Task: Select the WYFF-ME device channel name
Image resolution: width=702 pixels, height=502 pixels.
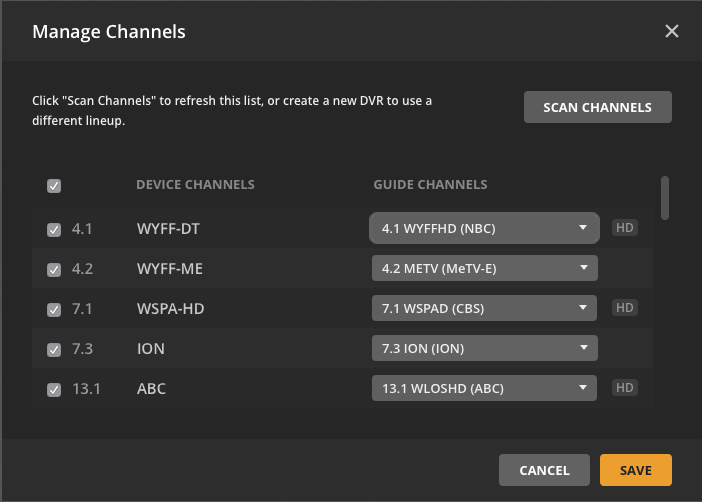Action: 170,269
